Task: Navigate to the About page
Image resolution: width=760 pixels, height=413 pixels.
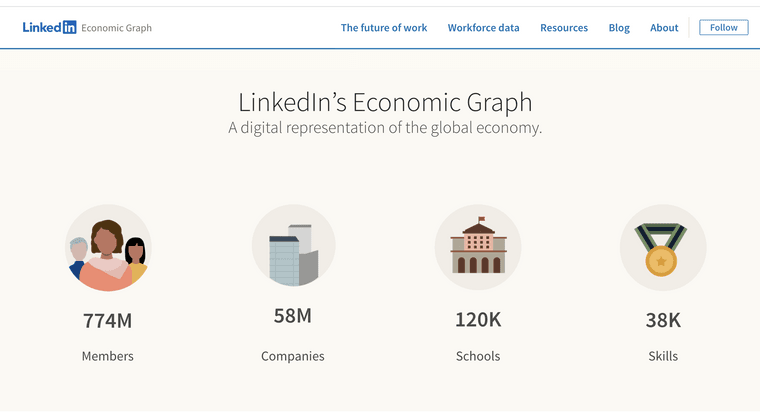Action: (x=664, y=28)
